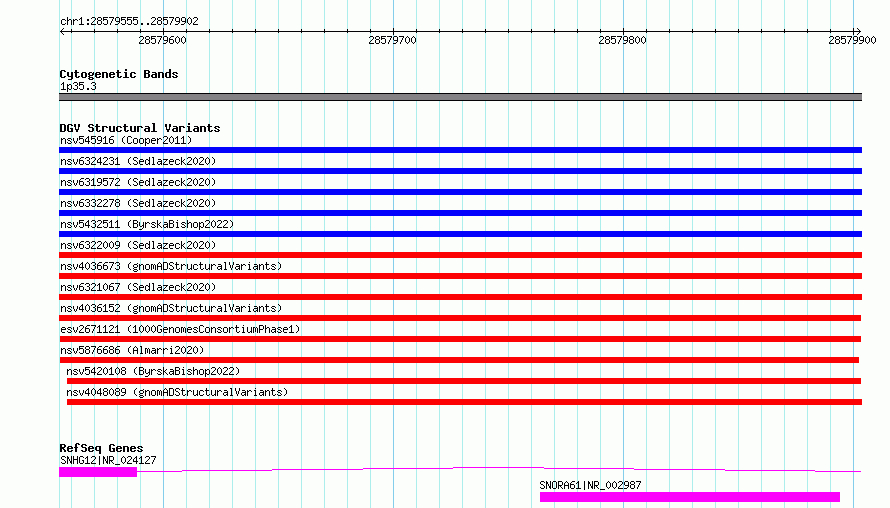Click ruler position 28579600

162,40
